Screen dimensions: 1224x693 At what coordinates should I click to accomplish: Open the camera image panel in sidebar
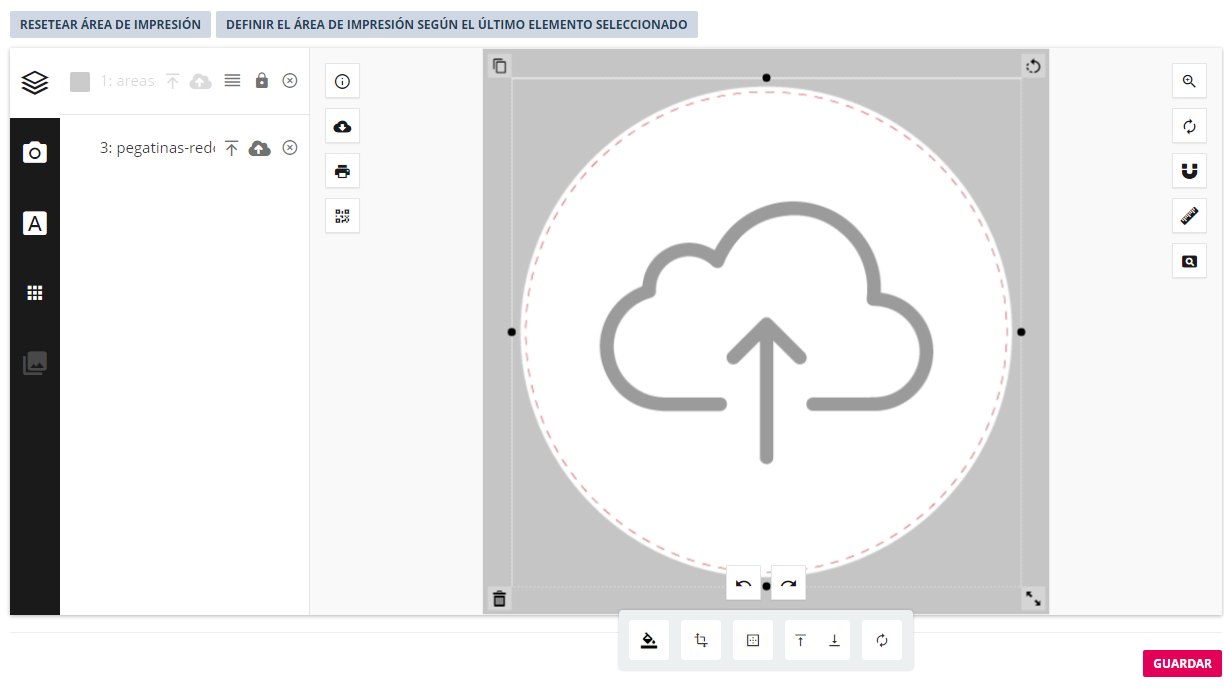point(35,152)
